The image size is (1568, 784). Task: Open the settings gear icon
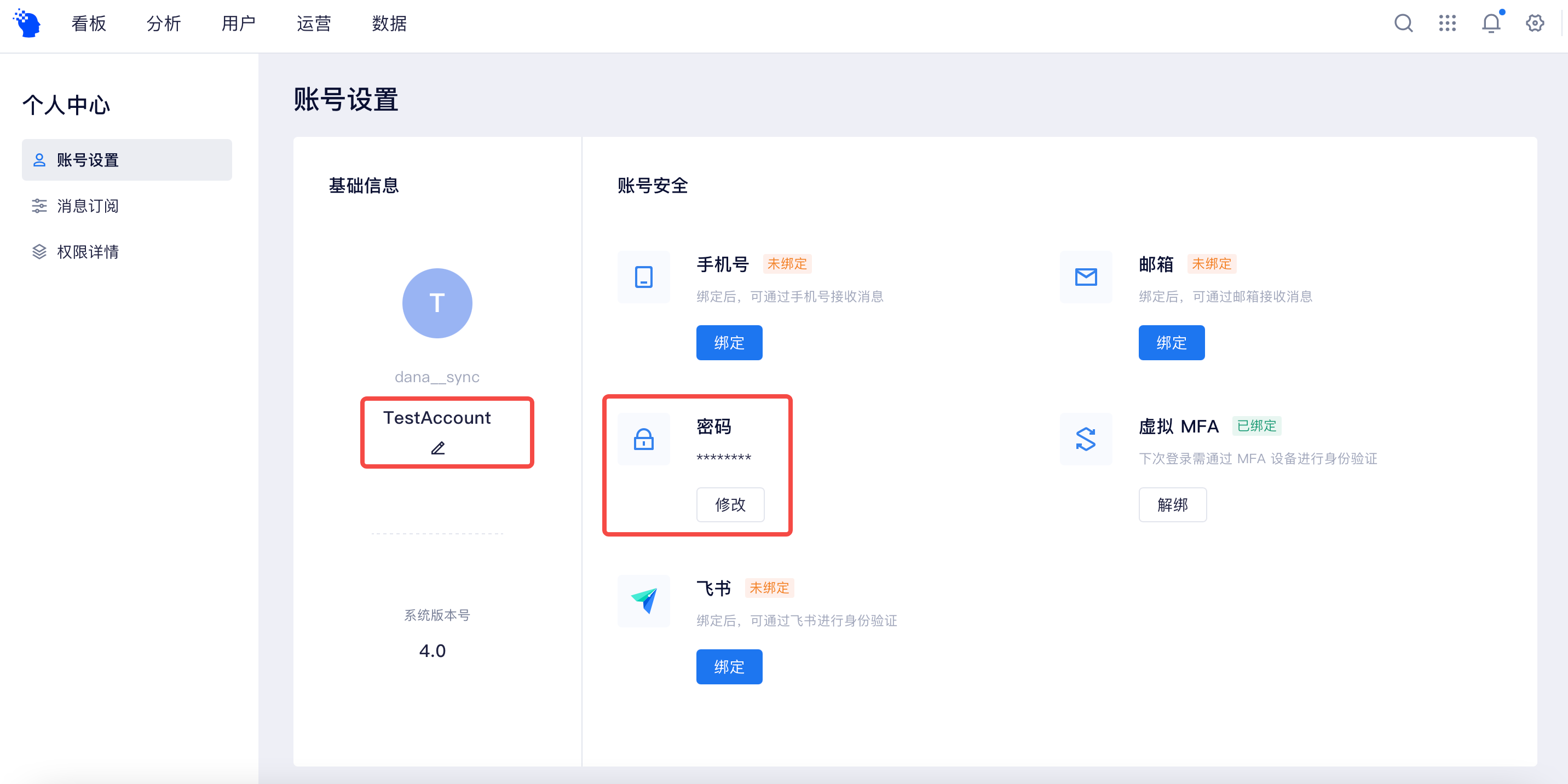tap(1535, 24)
